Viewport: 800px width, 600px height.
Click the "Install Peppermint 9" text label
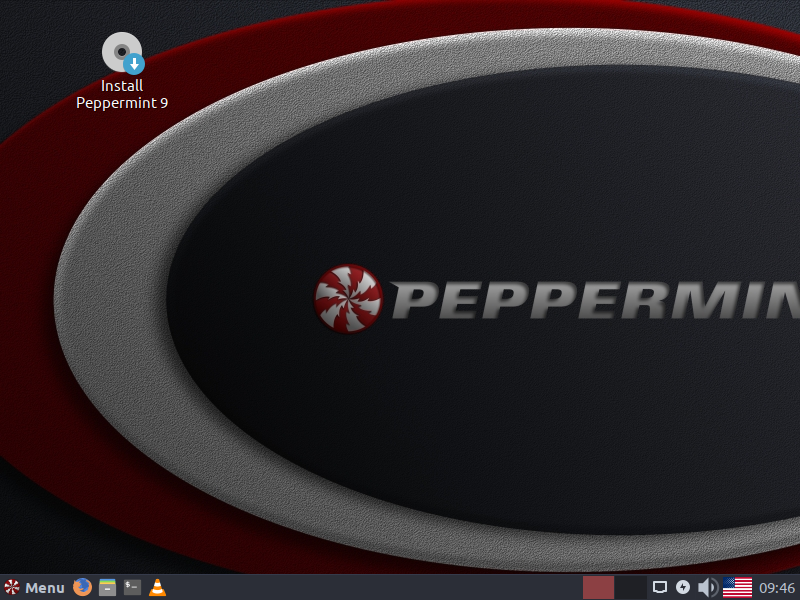point(122,94)
